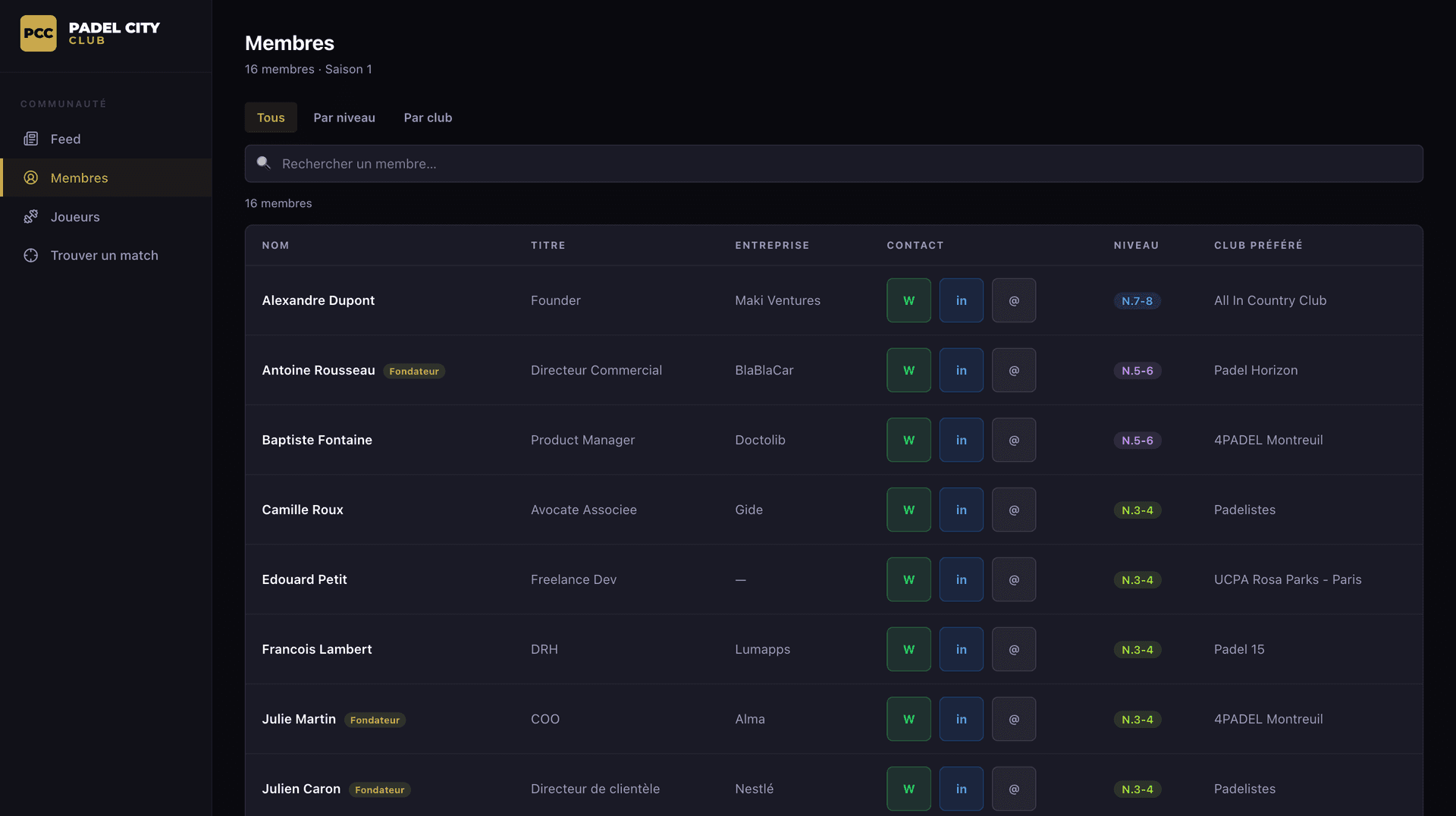Viewport: 1456px width, 816px height.
Task: Email Baptiste Fontaine via the @ button
Action: coord(1014,440)
